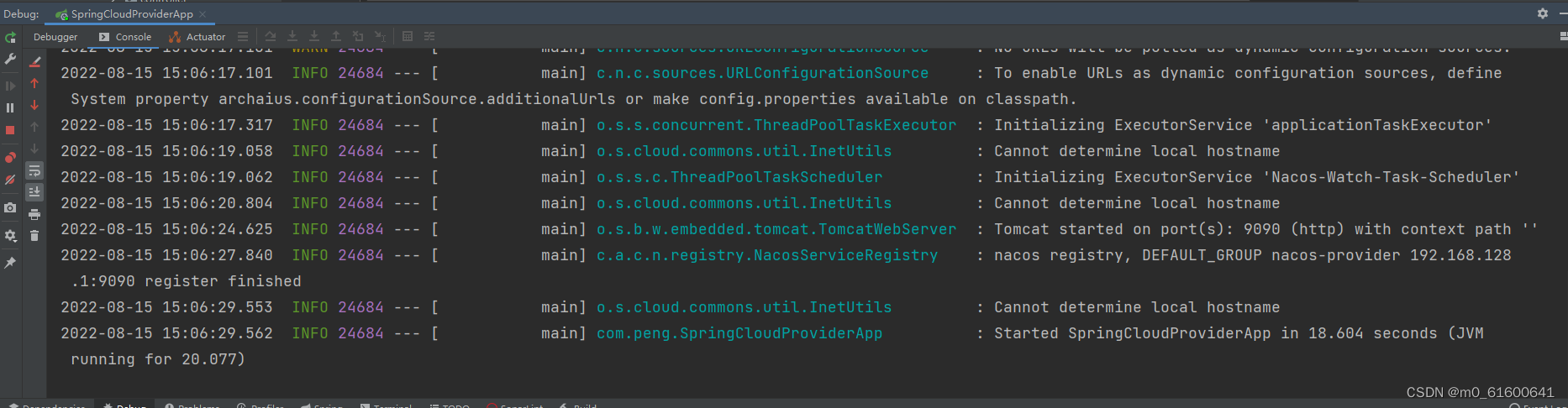
Task: Click the o.s.s.concurrent.ThreadPoolTaskExecutor logger name
Action: tap(776, 125)
